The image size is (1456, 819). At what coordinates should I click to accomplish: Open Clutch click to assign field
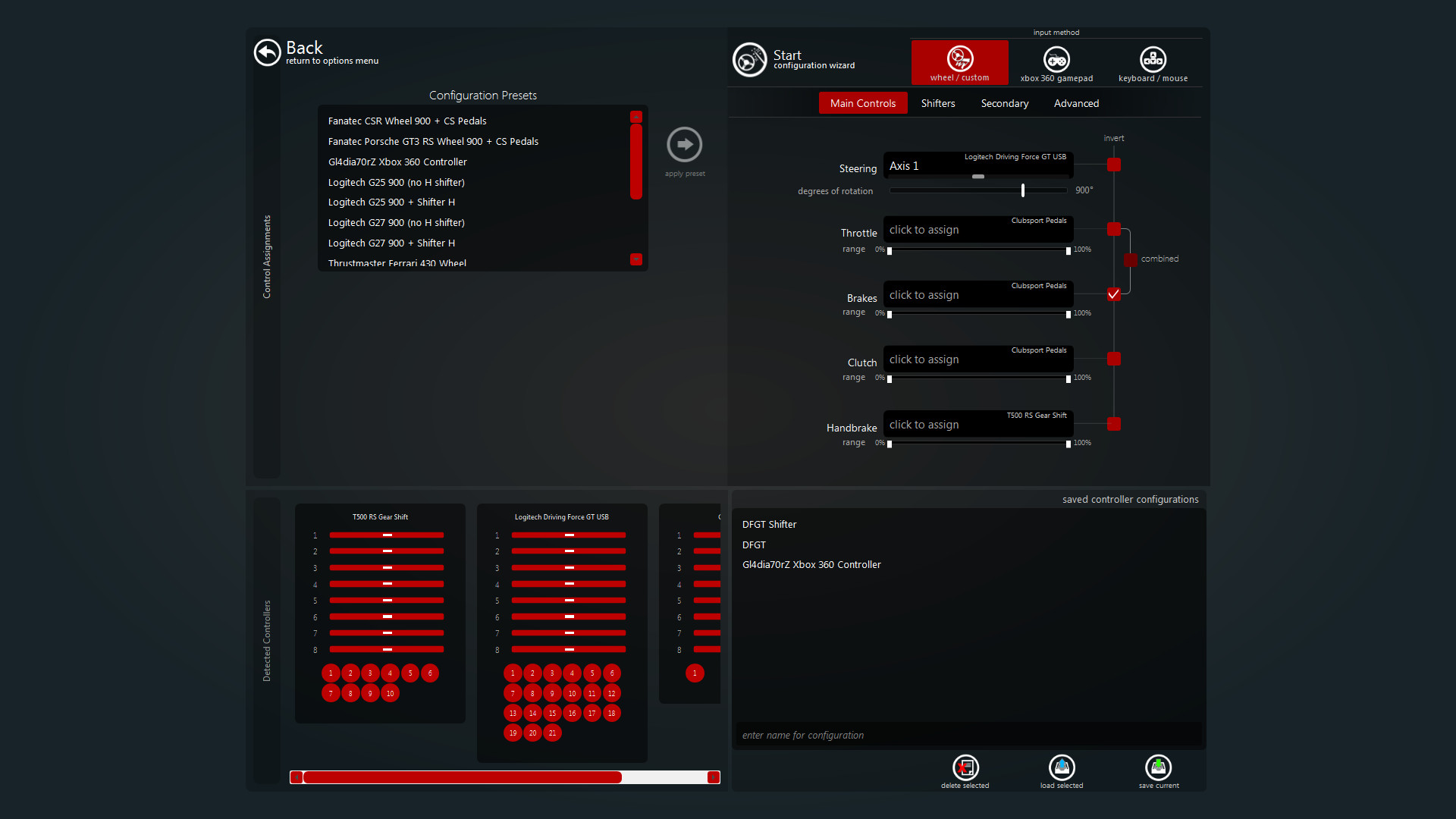pyautogui.click(x=977, y=360)
